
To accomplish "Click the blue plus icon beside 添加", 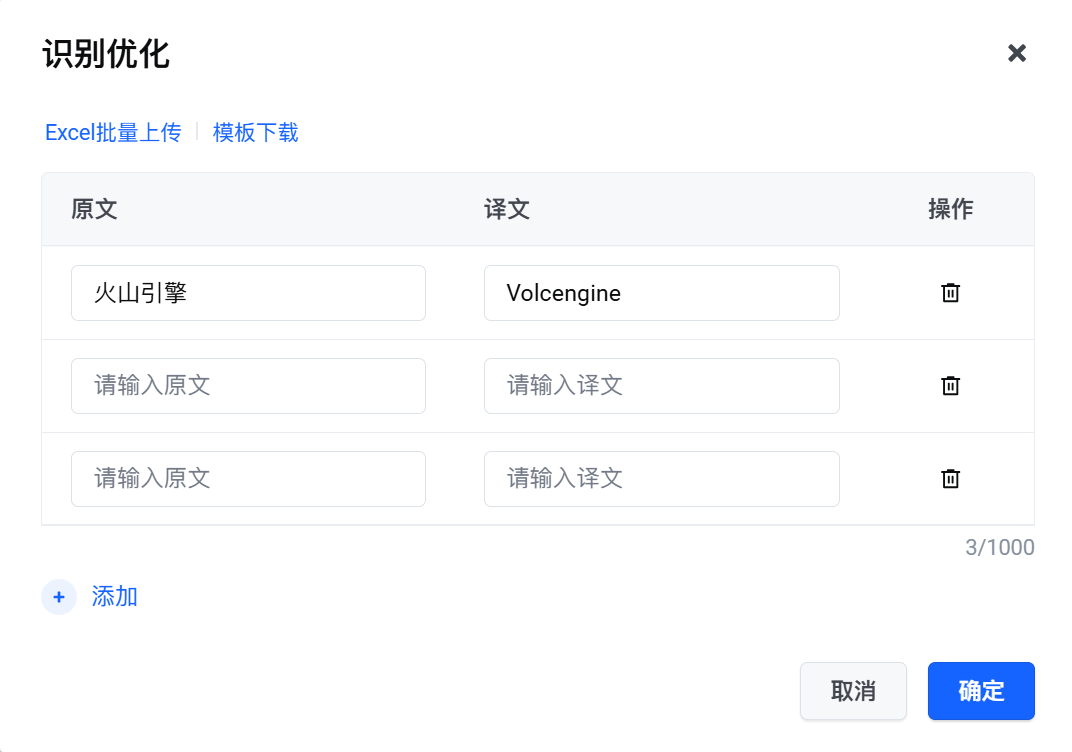I will pos(59,597).
